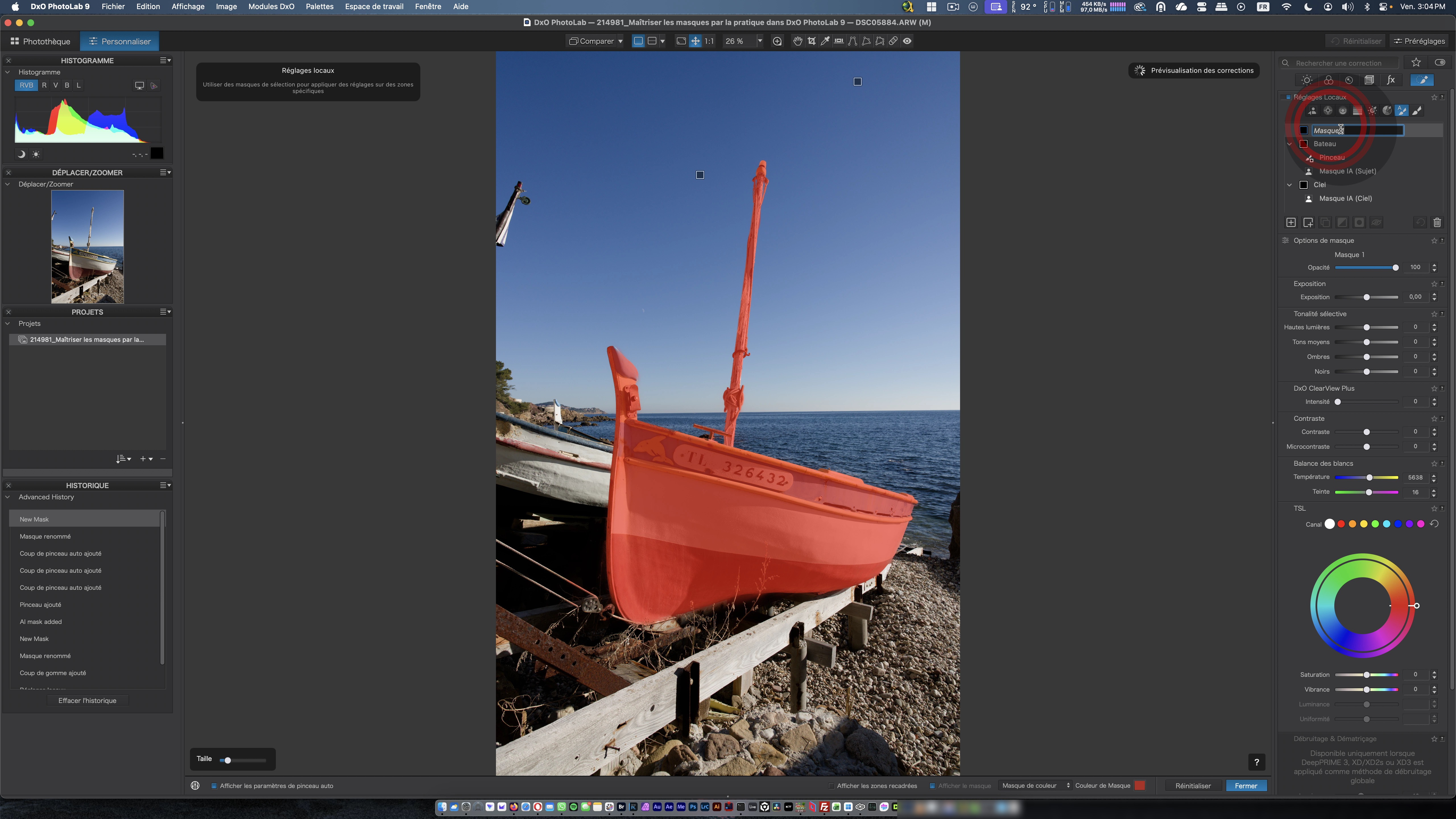Screen dimensions: 1456x819
Task: Enable Afficher les paramètres de pinceau auto
Action: coord(214,786)
